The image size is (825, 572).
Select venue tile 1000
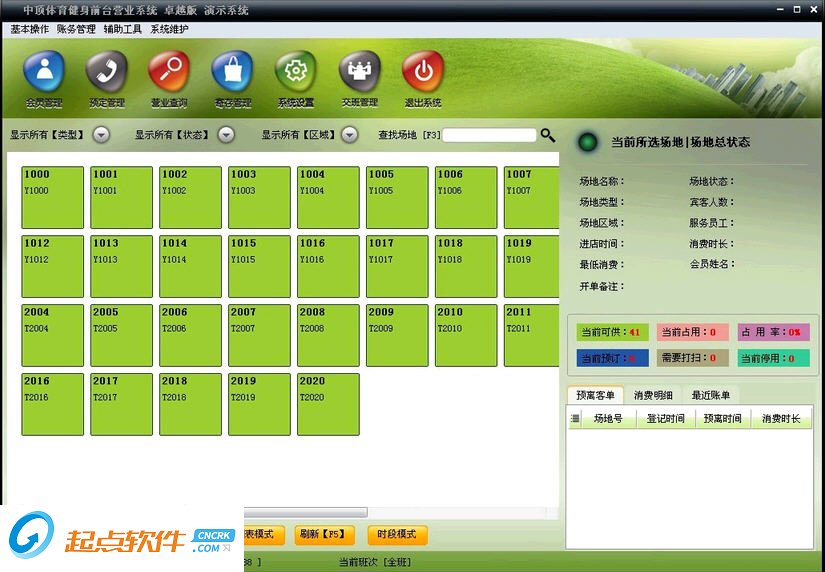tap(53, 197)
